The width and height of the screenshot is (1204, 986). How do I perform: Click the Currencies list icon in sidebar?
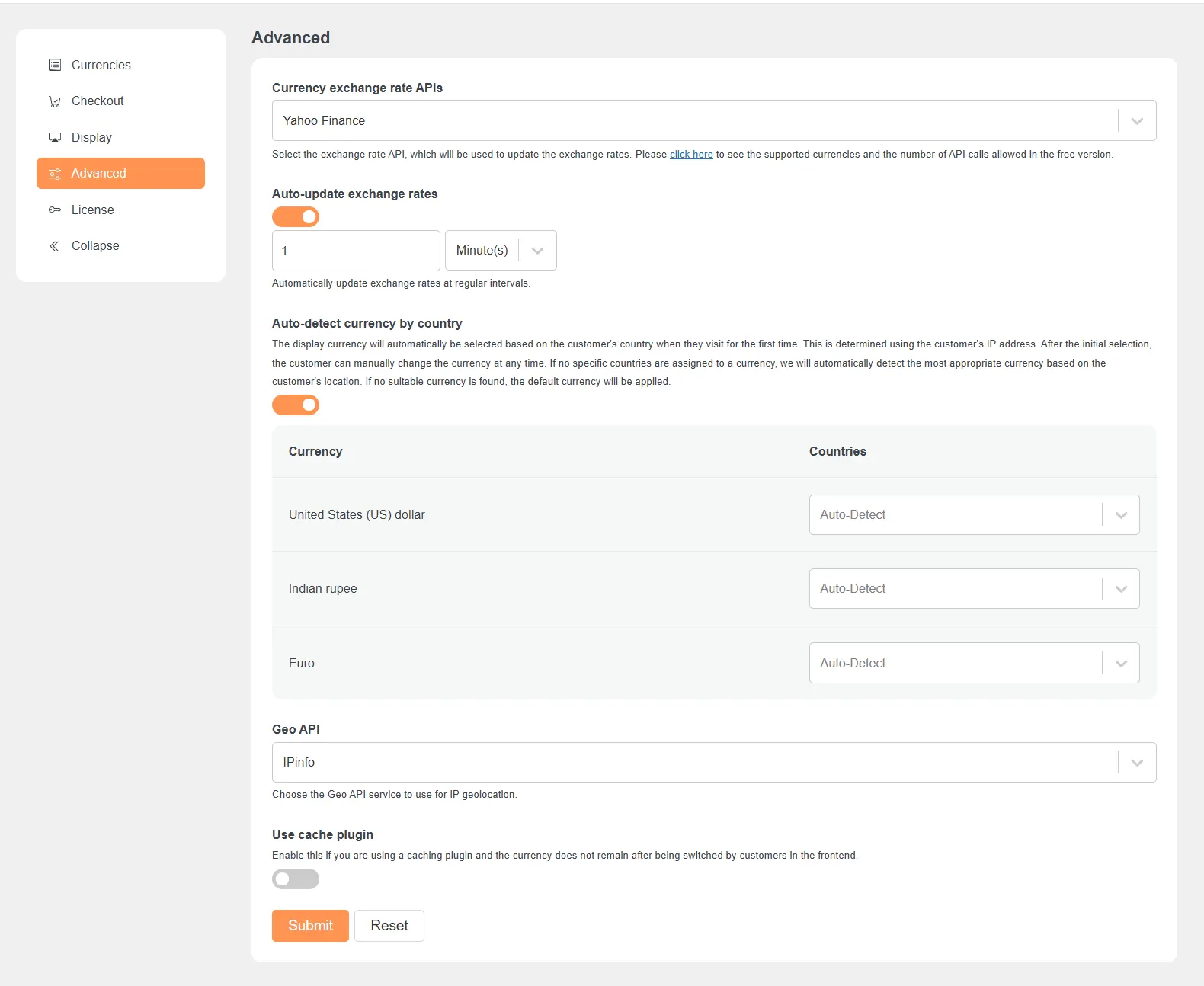pos(55,65)
